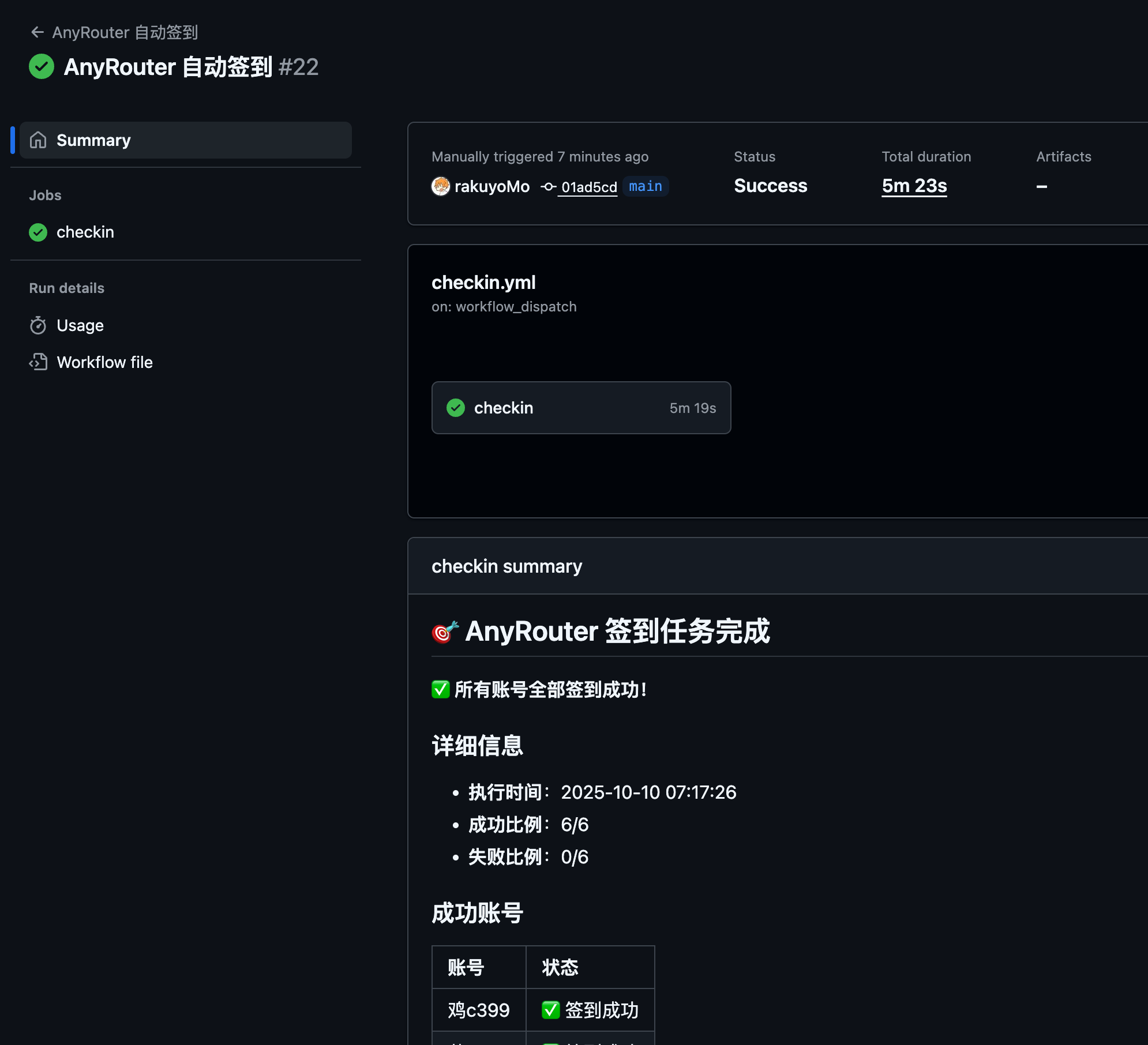The width and height of the screenshot is (1148, 1045).
Task: Click the 签到成功 status for 鸡c399
Action: pos(602,1010)
